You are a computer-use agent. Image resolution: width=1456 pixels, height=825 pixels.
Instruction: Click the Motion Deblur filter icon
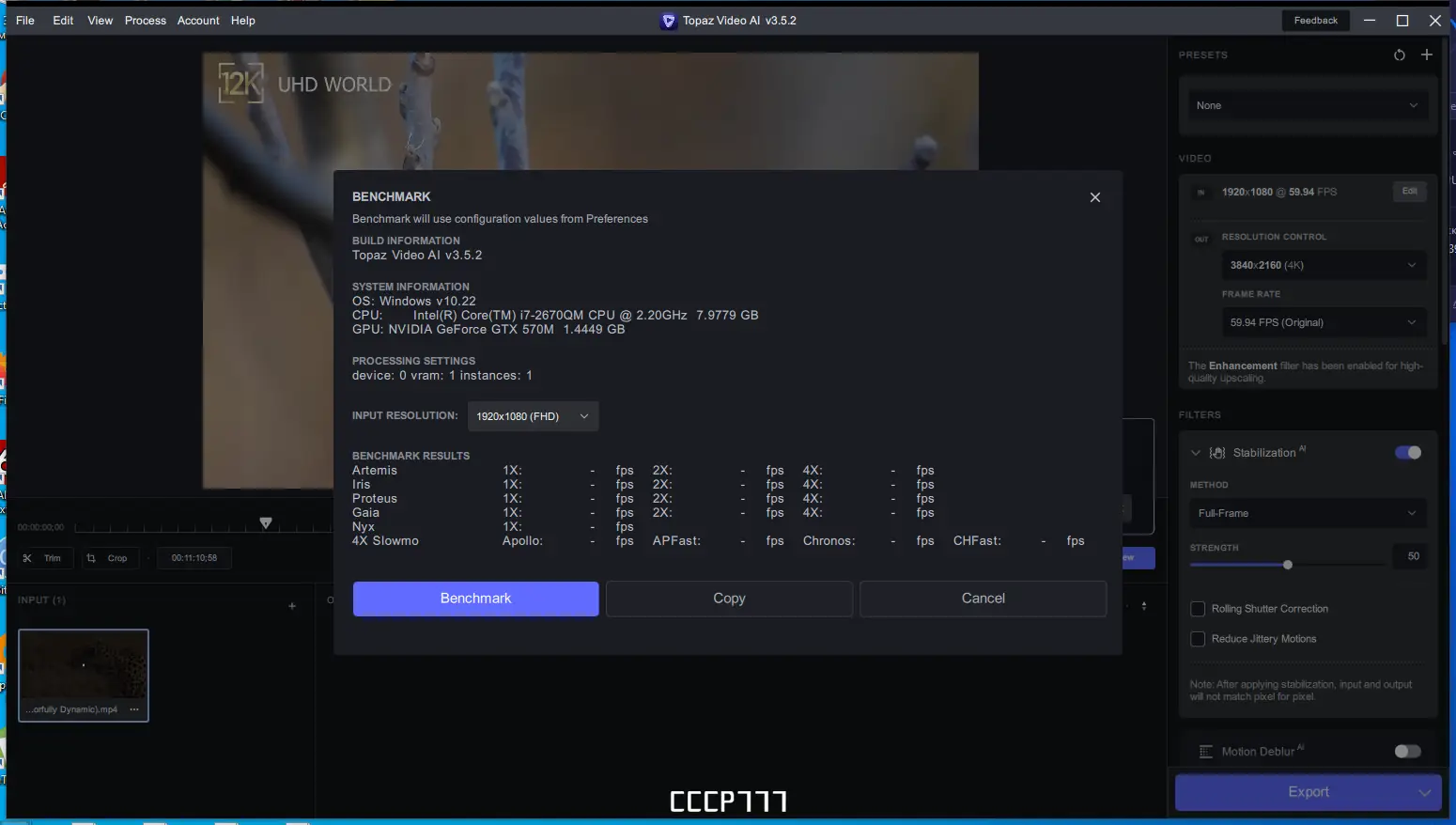(x=1206, y=752)
